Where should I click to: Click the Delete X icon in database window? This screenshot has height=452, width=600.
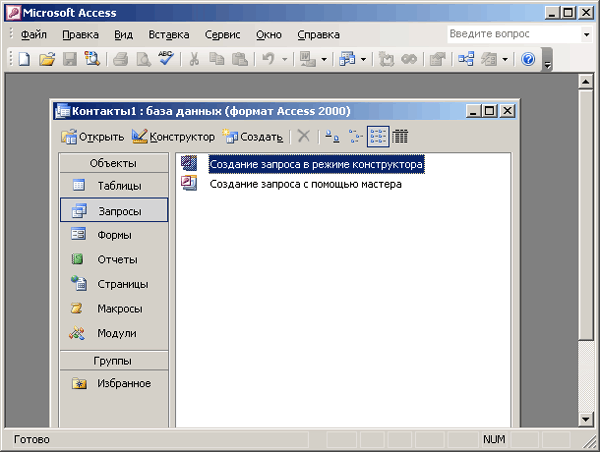click(304, 136)
